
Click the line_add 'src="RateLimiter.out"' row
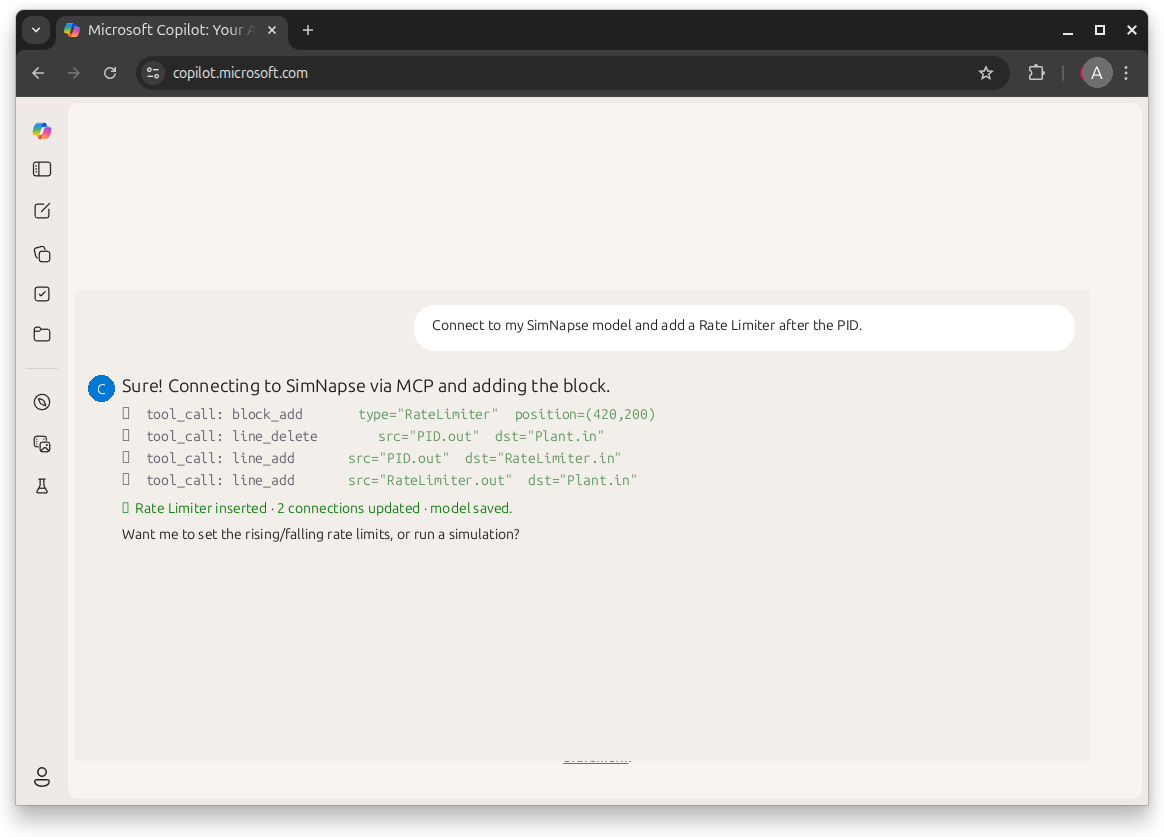pos(379,480)
